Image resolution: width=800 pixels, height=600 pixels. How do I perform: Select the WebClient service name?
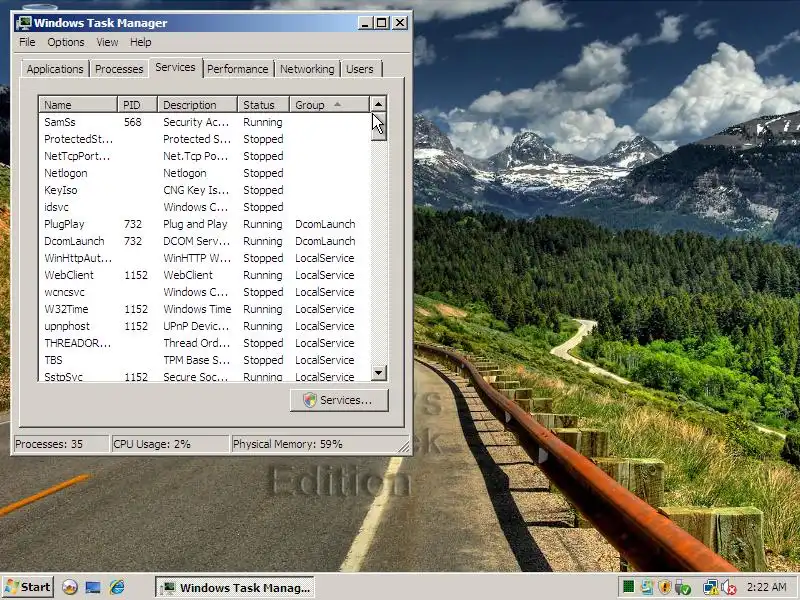coord(69,275)
